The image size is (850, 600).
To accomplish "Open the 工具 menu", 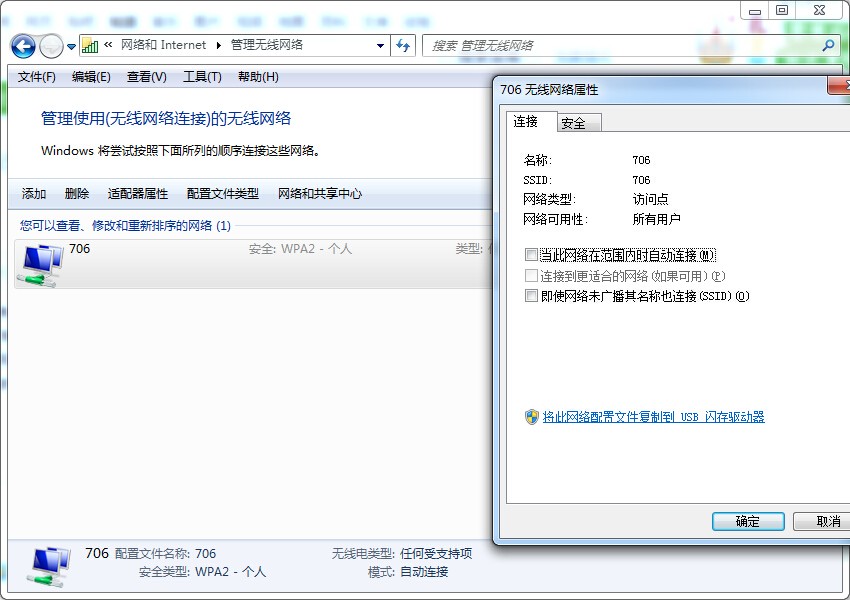I will pos(201,76).
